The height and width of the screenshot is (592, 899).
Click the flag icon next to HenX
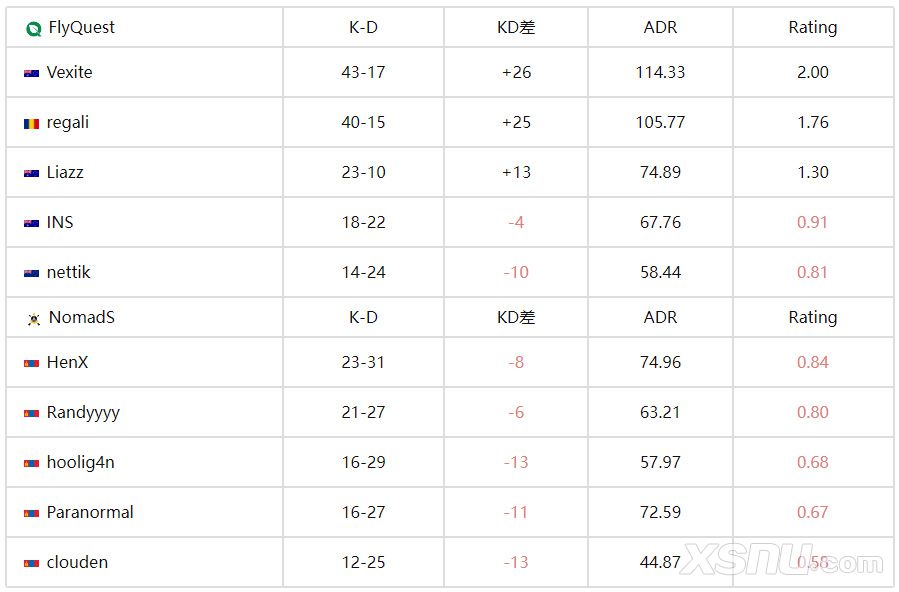point(31,363)
